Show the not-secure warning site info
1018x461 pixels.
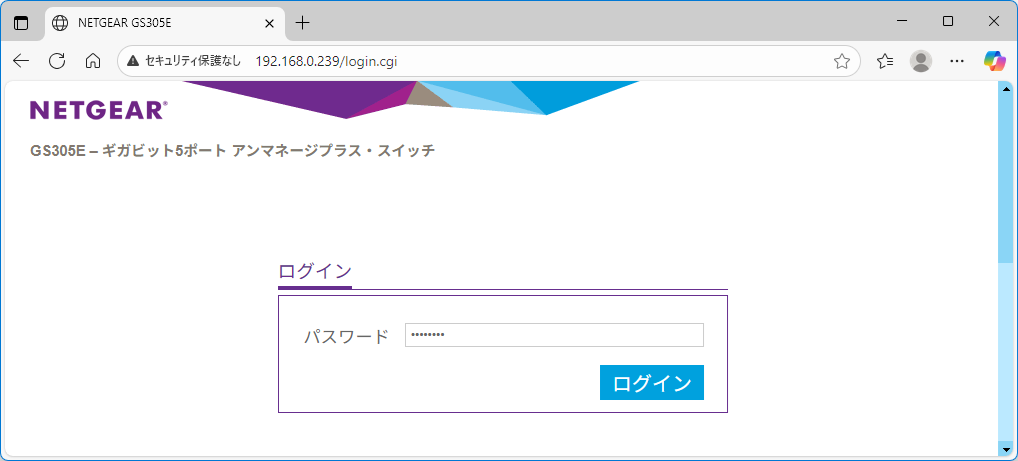pos(184,61)
